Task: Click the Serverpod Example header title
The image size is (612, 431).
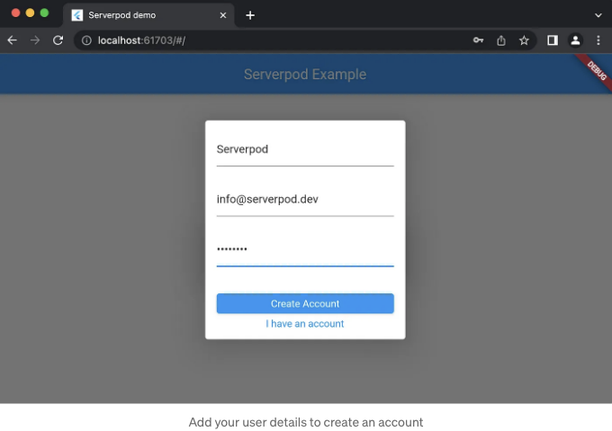Action: (x=305, y=74)
